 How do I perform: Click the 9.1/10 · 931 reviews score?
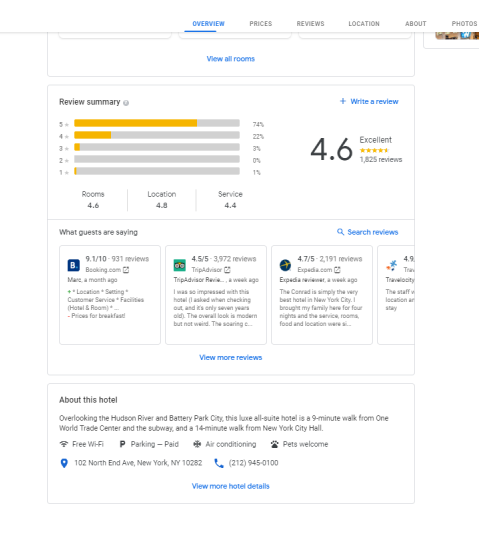[x=117, y=259]
